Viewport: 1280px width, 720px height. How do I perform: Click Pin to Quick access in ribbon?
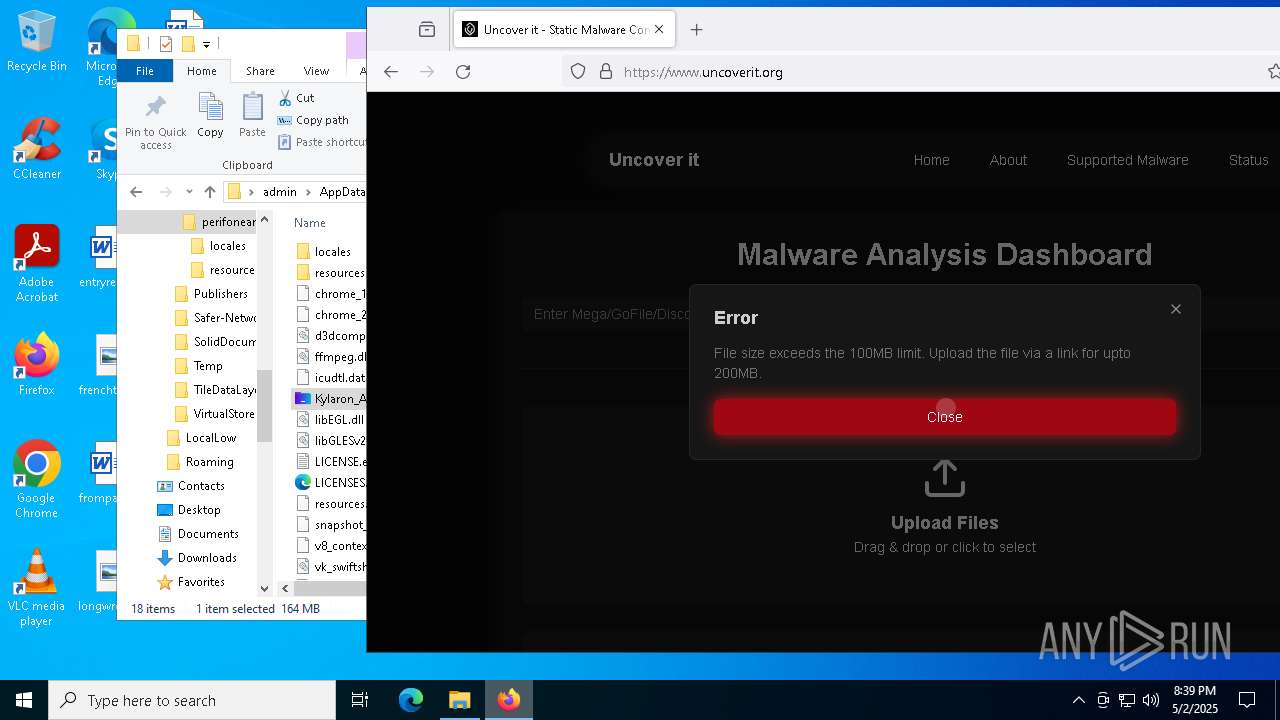(x=156, y=121)
